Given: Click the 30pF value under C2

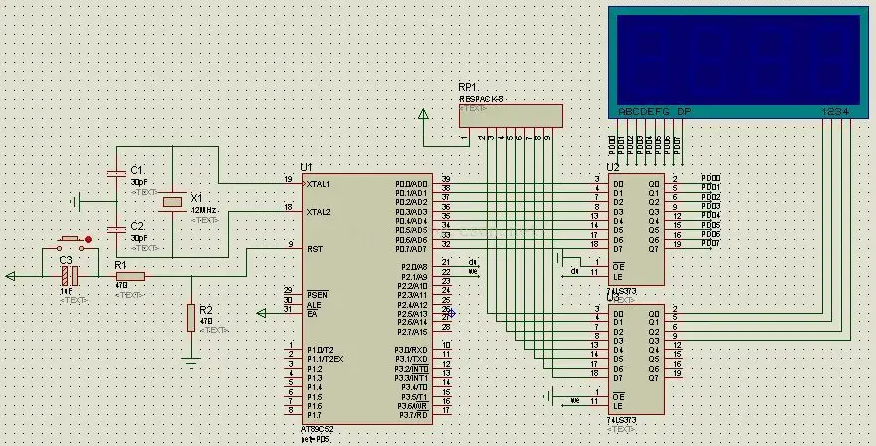Looking at the screenshot, I should point(139,238).
